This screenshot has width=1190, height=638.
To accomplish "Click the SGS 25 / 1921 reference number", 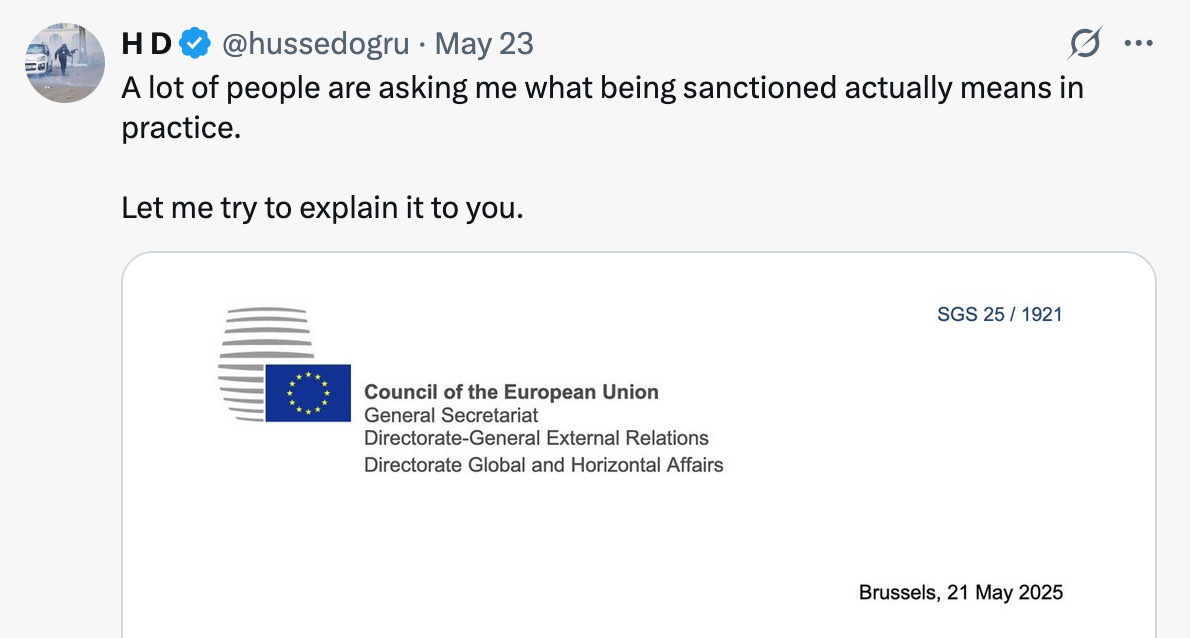I will [x=999, y=314].
